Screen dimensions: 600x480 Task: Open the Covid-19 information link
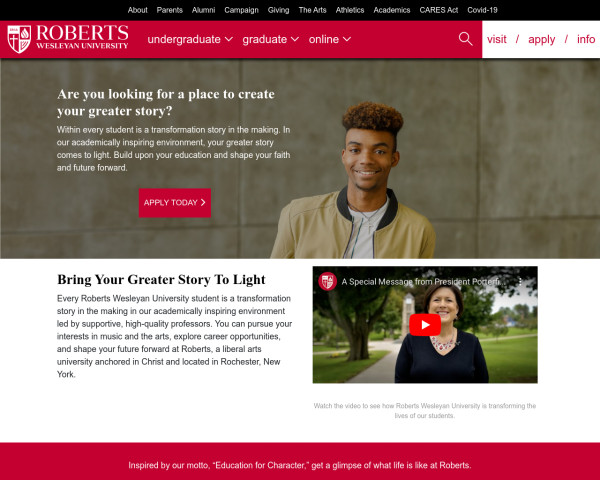click(482, 10)
